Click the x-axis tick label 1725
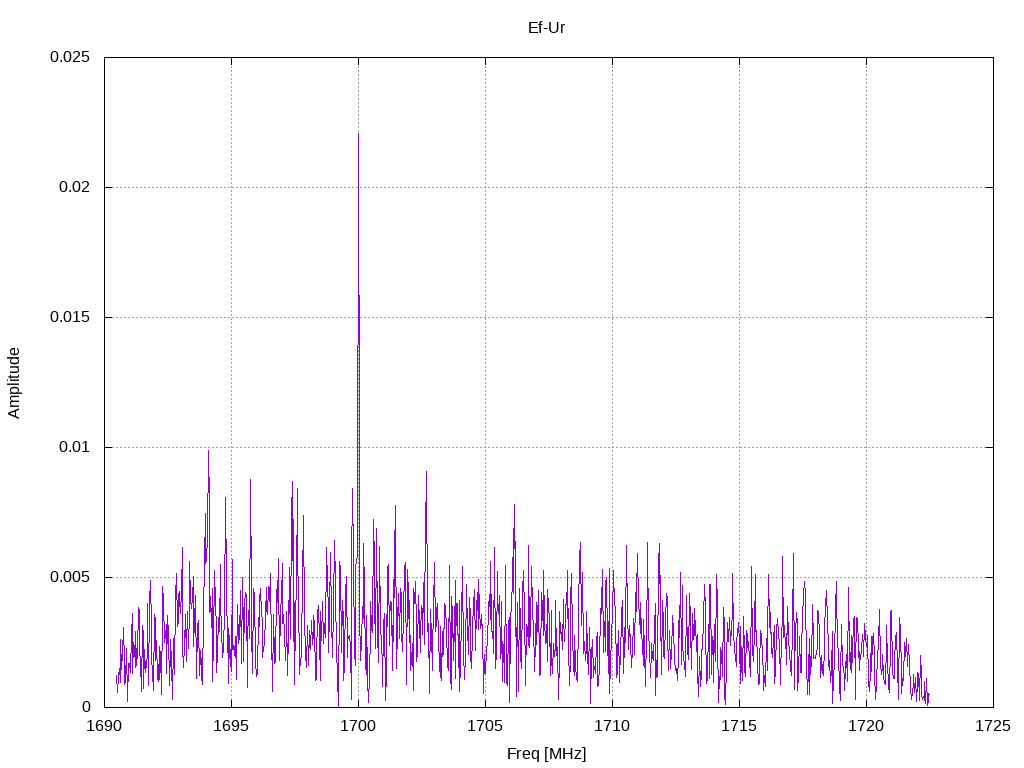This screenshot has width=1024, height=768. [993, 726]
